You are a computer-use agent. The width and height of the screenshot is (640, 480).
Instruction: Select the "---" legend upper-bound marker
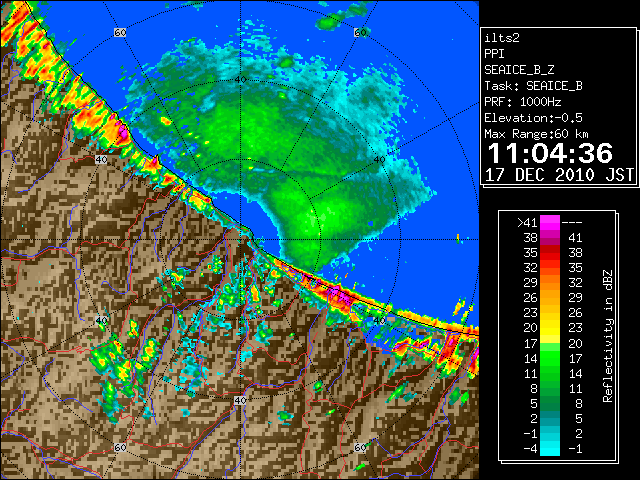tap(572, 223)
